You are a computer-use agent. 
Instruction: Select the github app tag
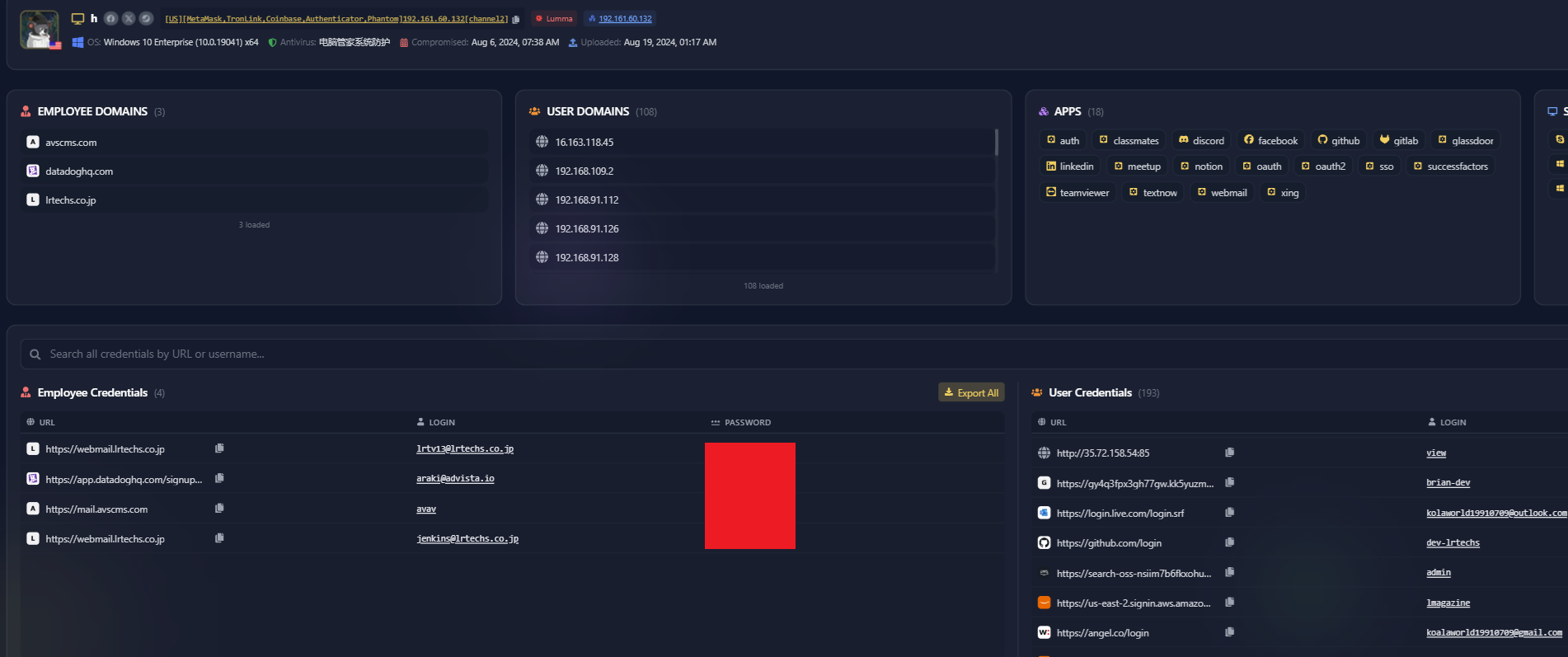[x=1338, y=141]
